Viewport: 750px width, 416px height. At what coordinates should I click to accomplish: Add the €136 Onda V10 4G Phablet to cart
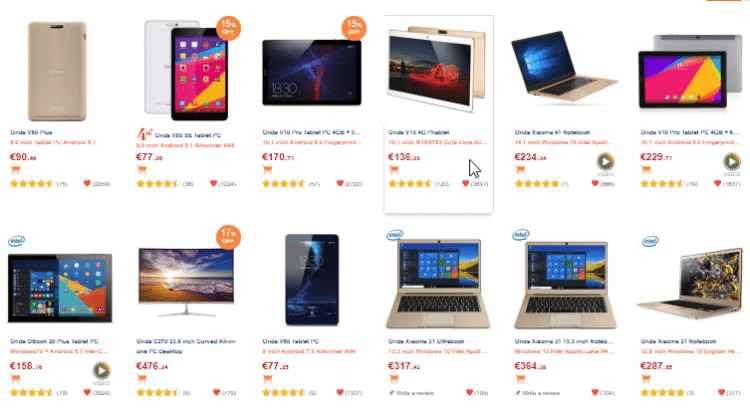[x=394, y=170]
